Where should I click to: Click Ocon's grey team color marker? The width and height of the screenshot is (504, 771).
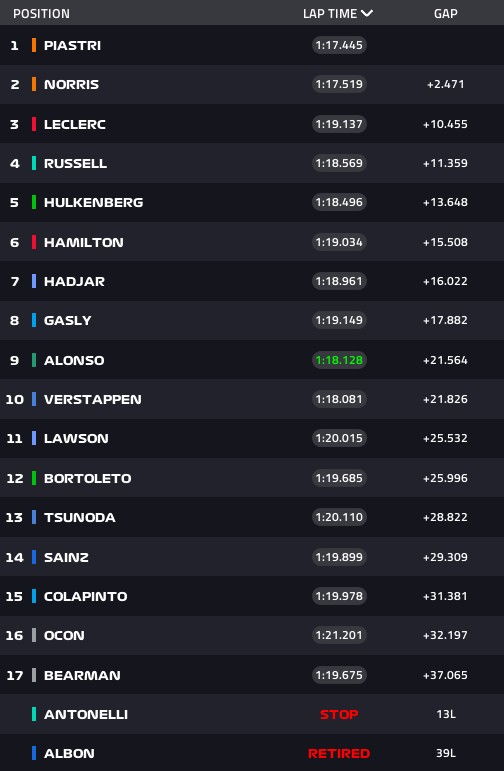[34, 635]
